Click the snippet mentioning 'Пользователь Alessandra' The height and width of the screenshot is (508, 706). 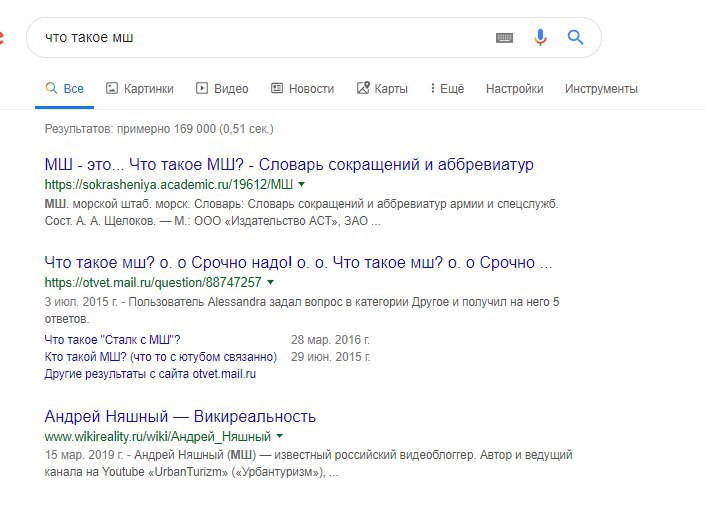point(302,310)
